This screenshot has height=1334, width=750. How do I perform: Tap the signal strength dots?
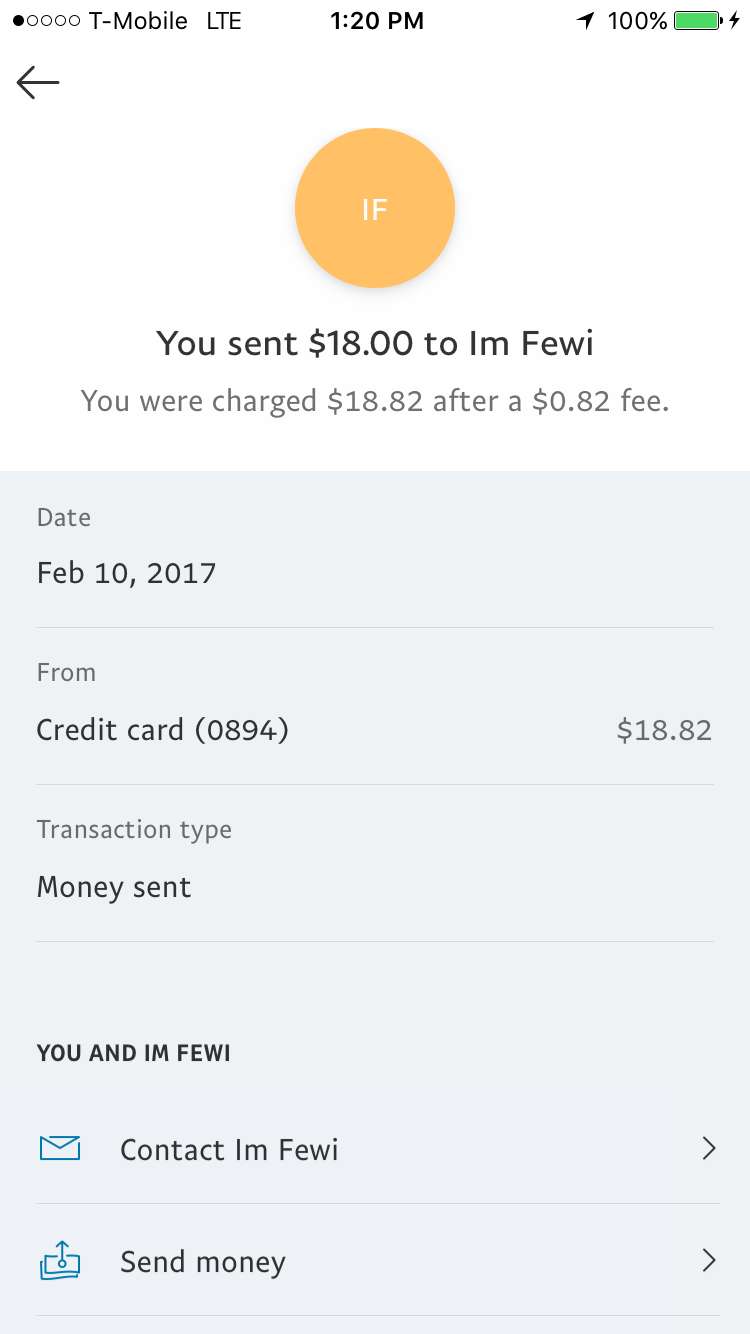pos(46,20)
